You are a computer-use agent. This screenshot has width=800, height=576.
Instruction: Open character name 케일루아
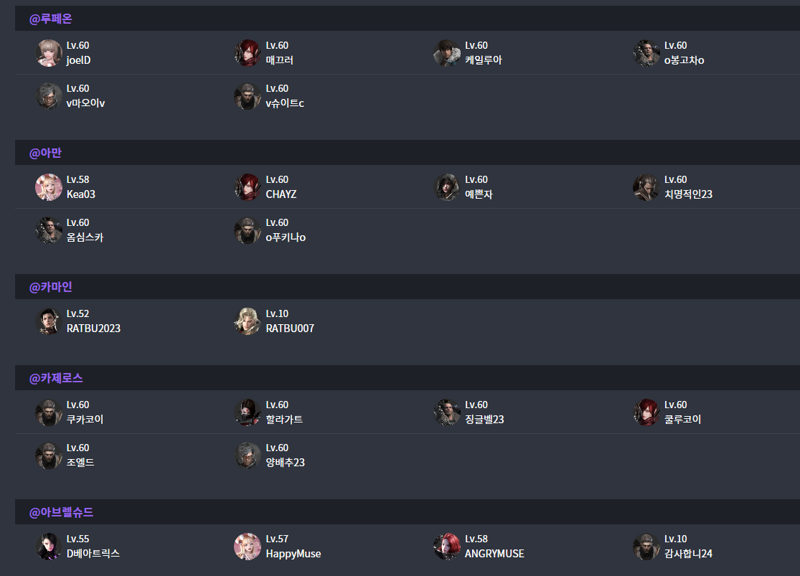click(483, 60)
